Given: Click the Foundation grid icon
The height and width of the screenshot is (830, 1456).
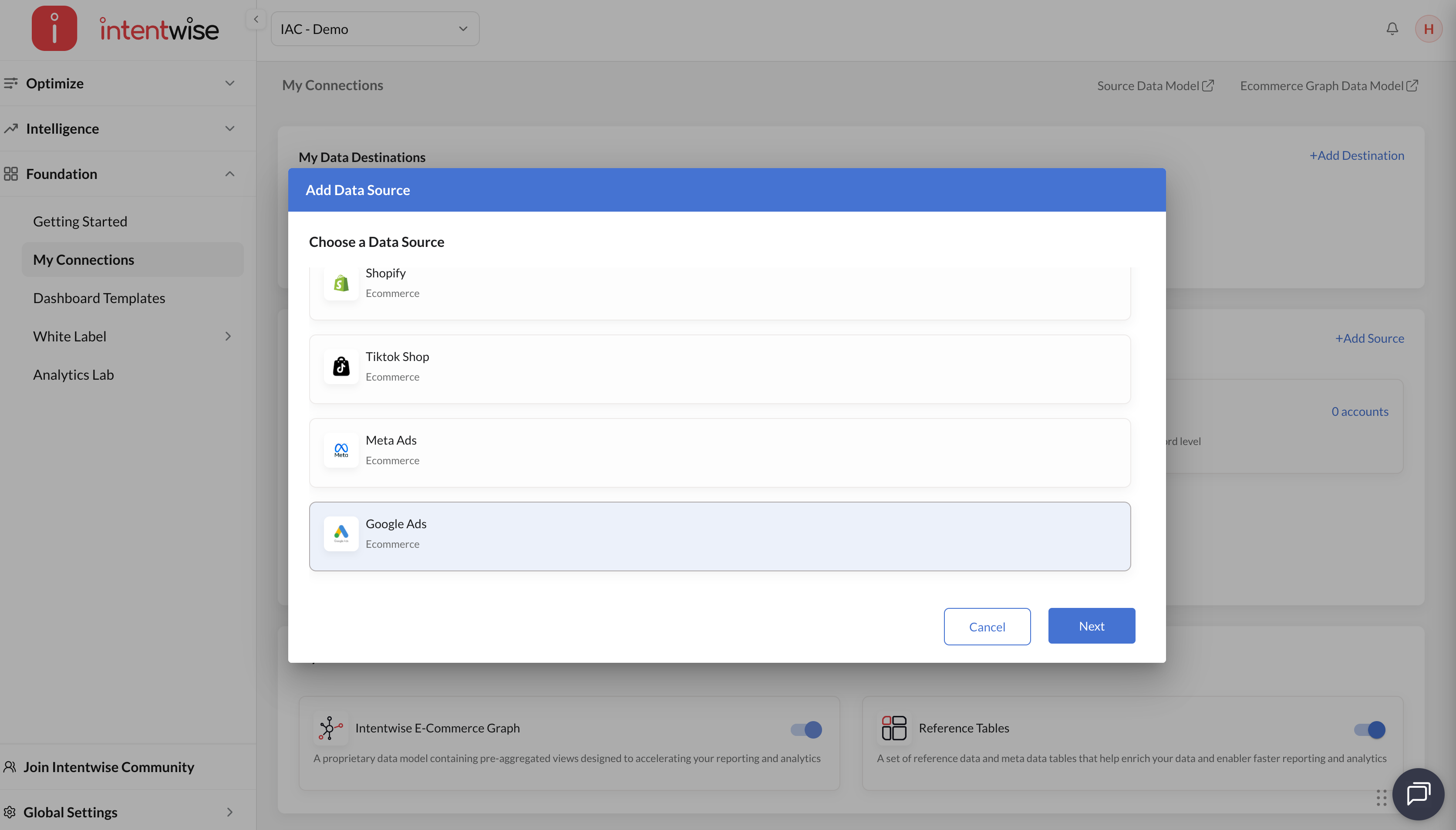Looking at the screenshot, I should tap(11, 174).
